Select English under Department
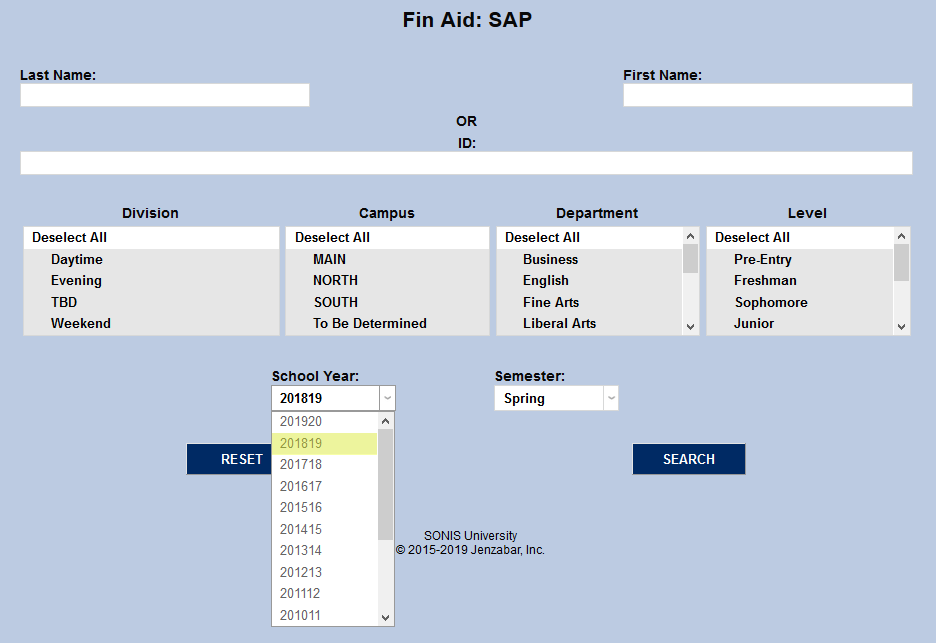Image resolution: width=936 pixels, height=643 pixels. [545, 280]
